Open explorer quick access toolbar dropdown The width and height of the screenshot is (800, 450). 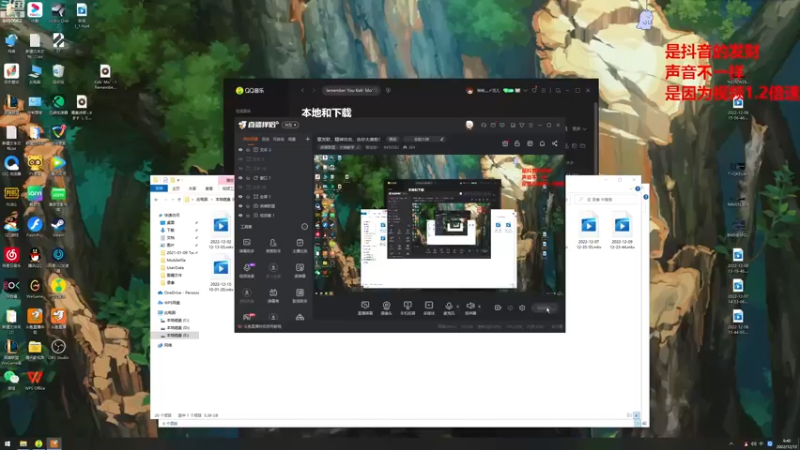[x=179, y=180]
